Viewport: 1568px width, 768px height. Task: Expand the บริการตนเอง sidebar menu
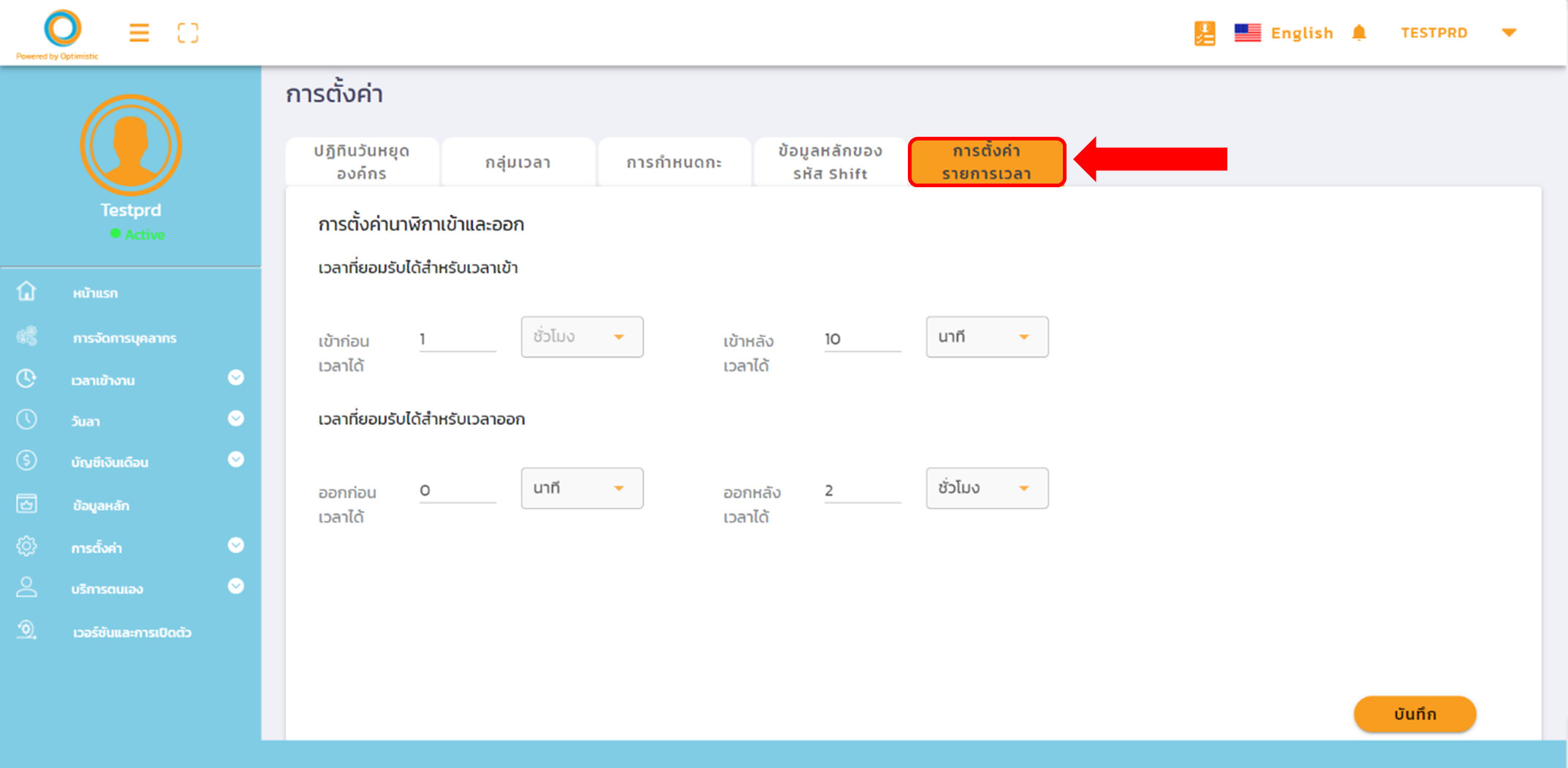[235, 587]
